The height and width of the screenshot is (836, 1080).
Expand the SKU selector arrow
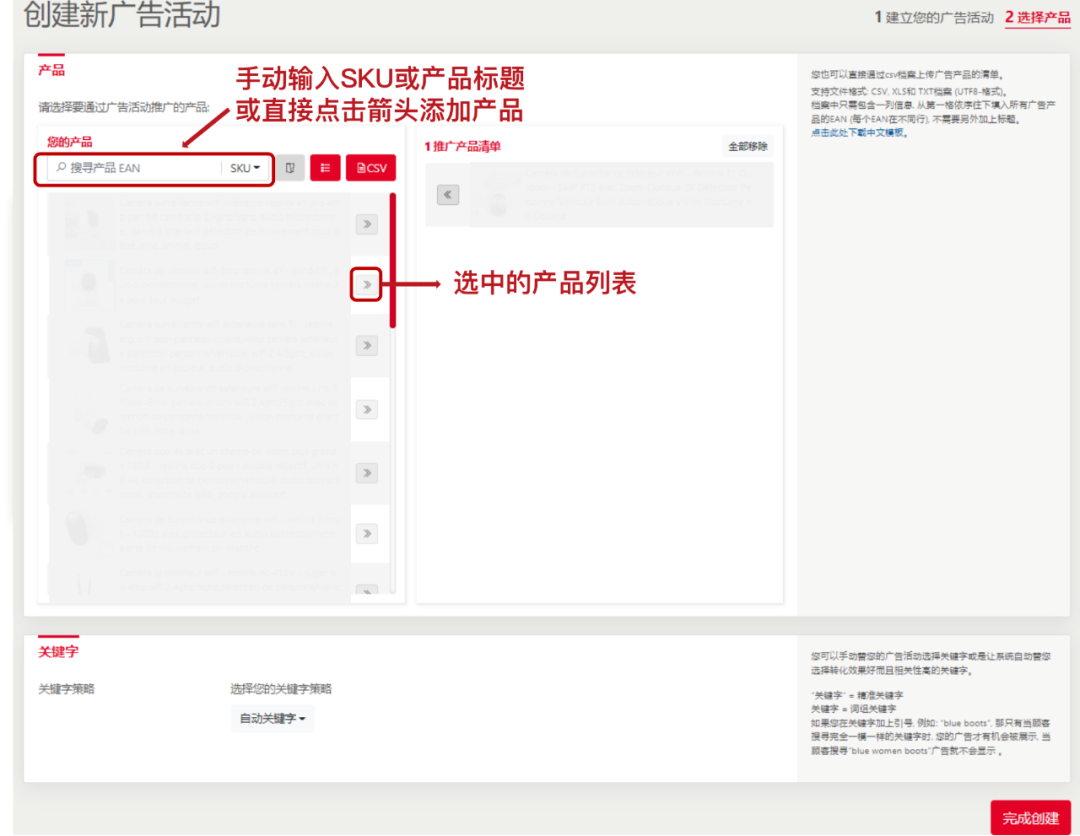coord(257,168)
